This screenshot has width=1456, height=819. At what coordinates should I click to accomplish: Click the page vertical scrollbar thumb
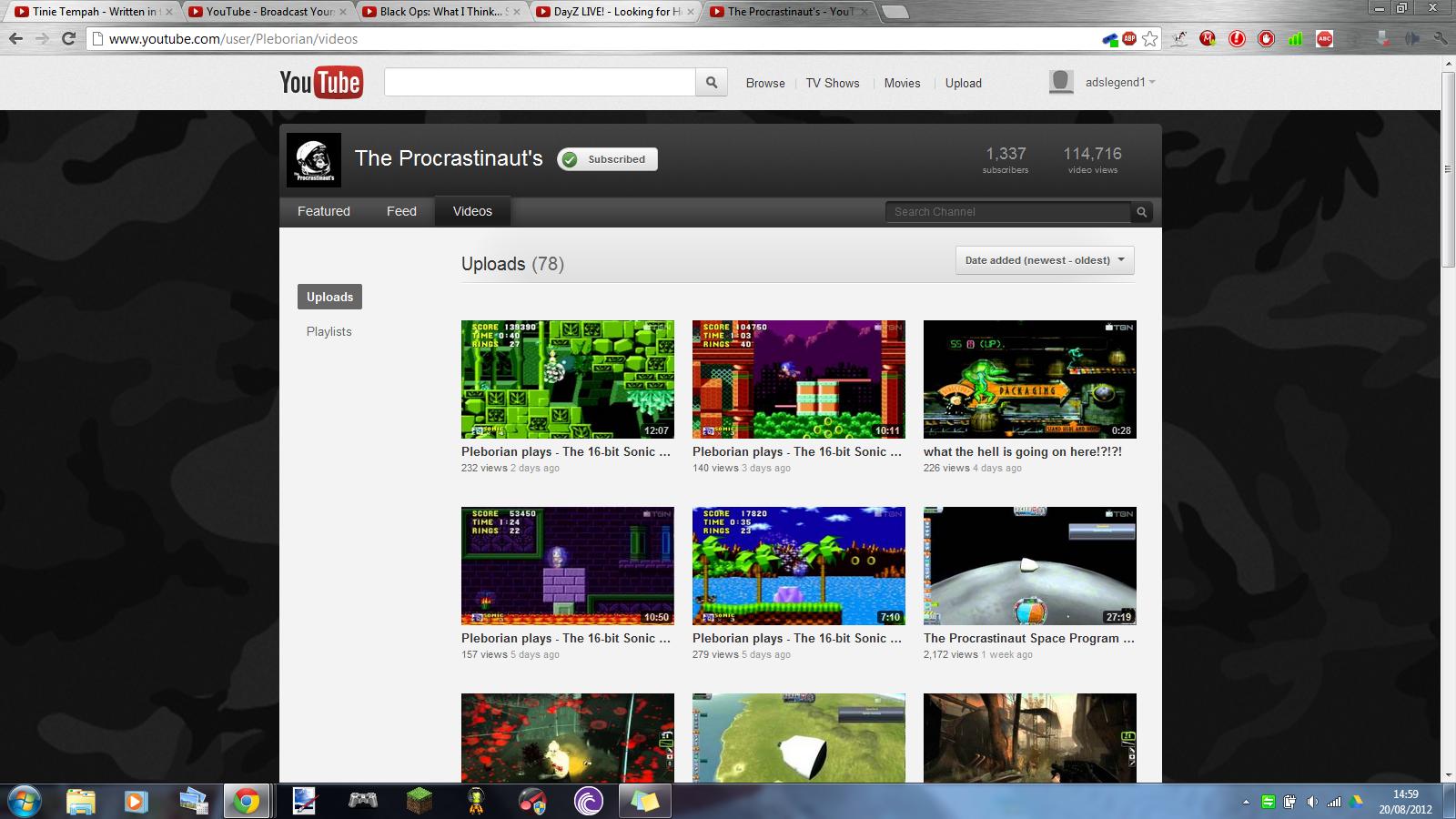[x=1448, y=168]
